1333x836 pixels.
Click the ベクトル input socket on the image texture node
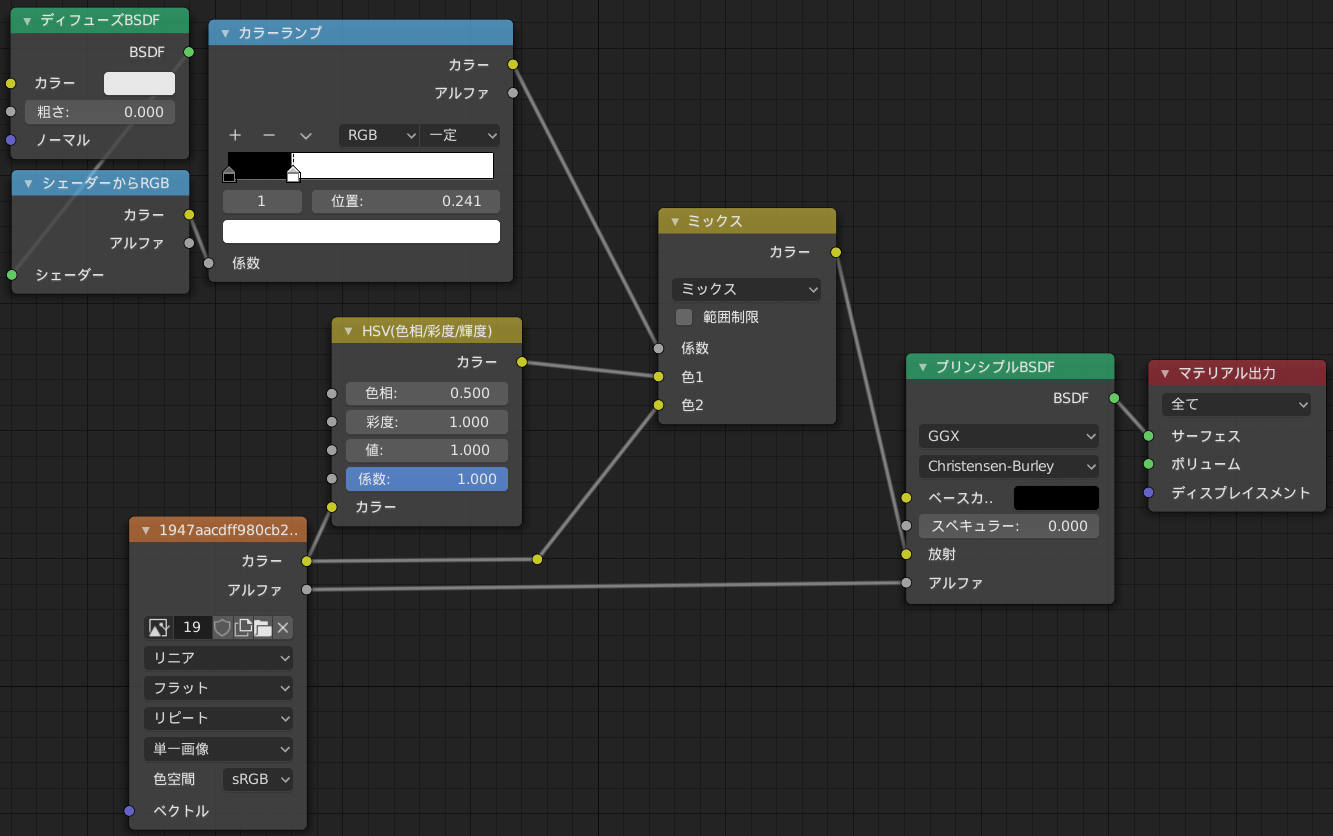click(x=130, y=811)
